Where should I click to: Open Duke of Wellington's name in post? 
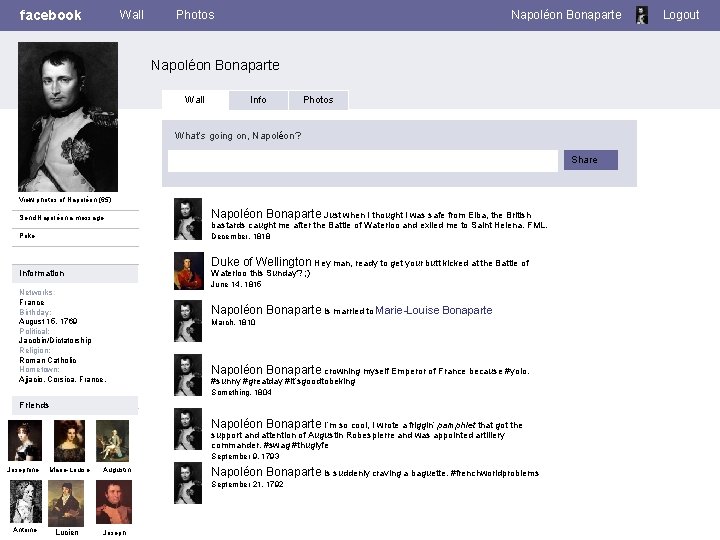click(x=261, y=262)
